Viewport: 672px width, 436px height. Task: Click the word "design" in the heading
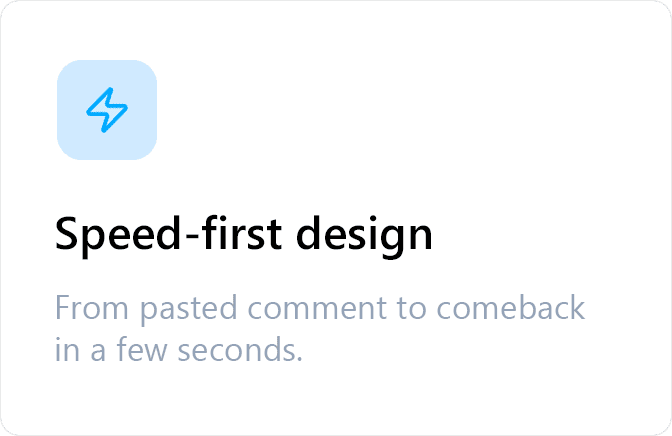[362, 236]
